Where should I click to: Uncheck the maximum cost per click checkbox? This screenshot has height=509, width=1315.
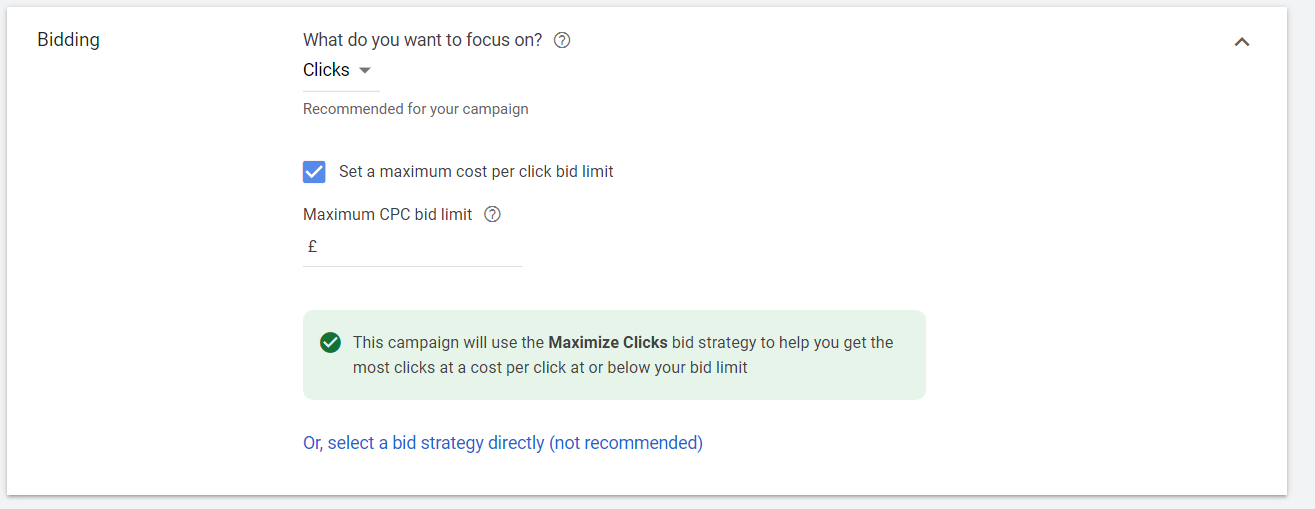point(314,171)
